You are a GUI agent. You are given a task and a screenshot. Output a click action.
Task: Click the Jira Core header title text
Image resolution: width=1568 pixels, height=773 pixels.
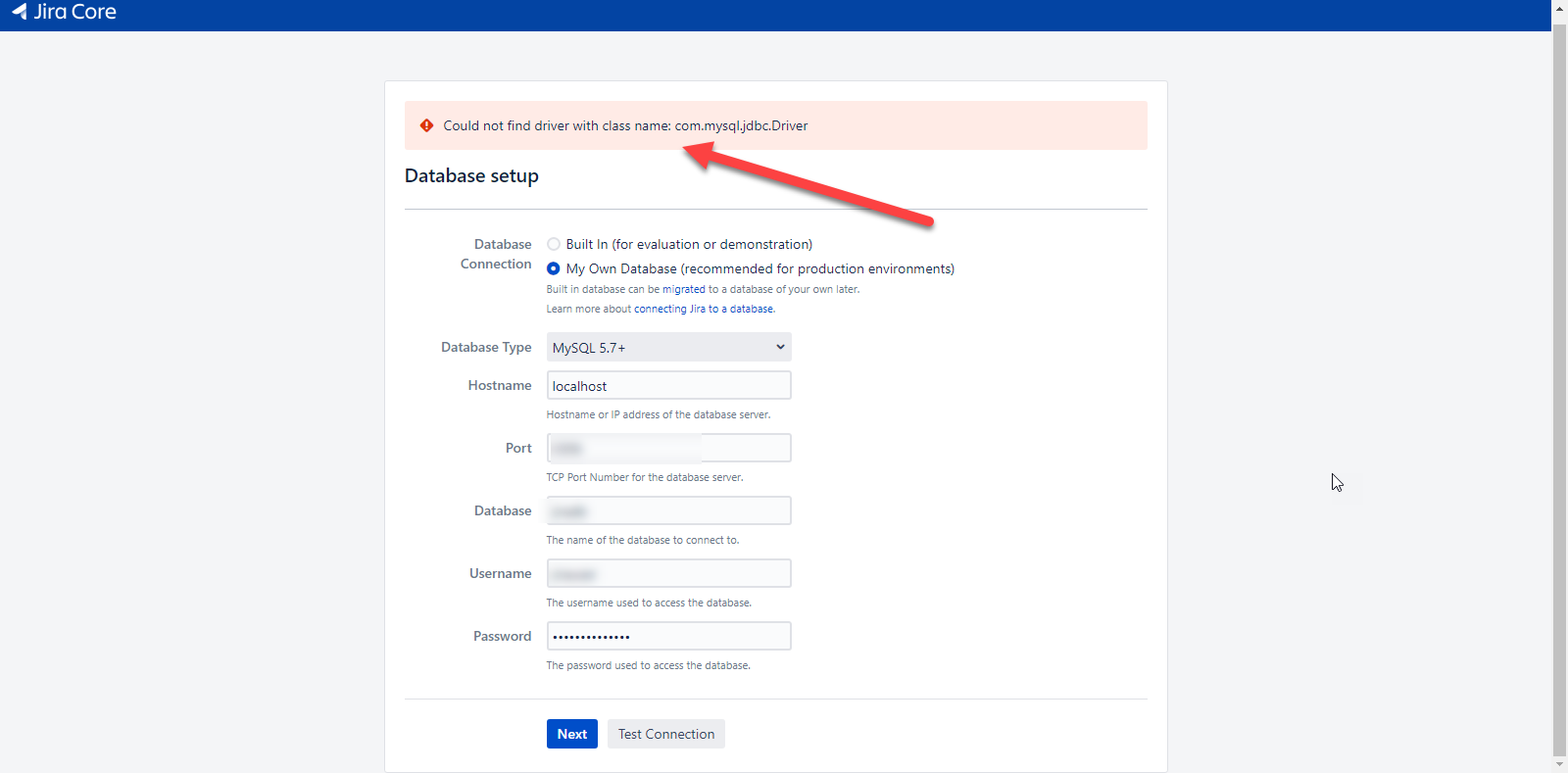click(x=74, y=12)
